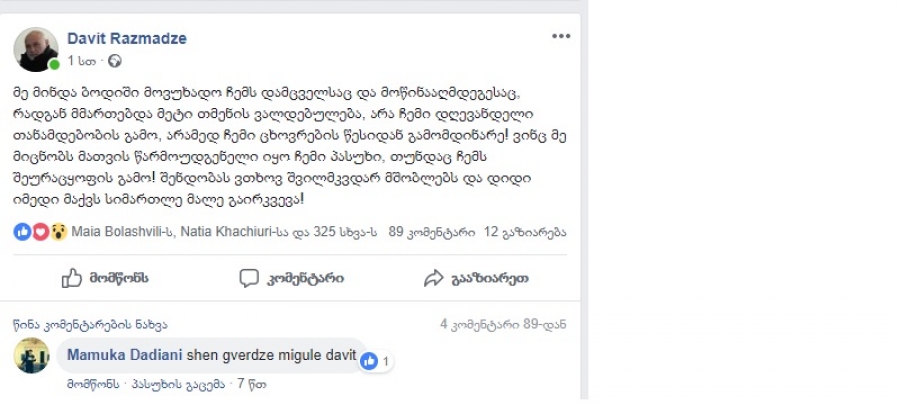900x405 pixels.
Task: Click Davit Razmadze's profile picture
Action: pyautogui.click(x=36, y=49)
